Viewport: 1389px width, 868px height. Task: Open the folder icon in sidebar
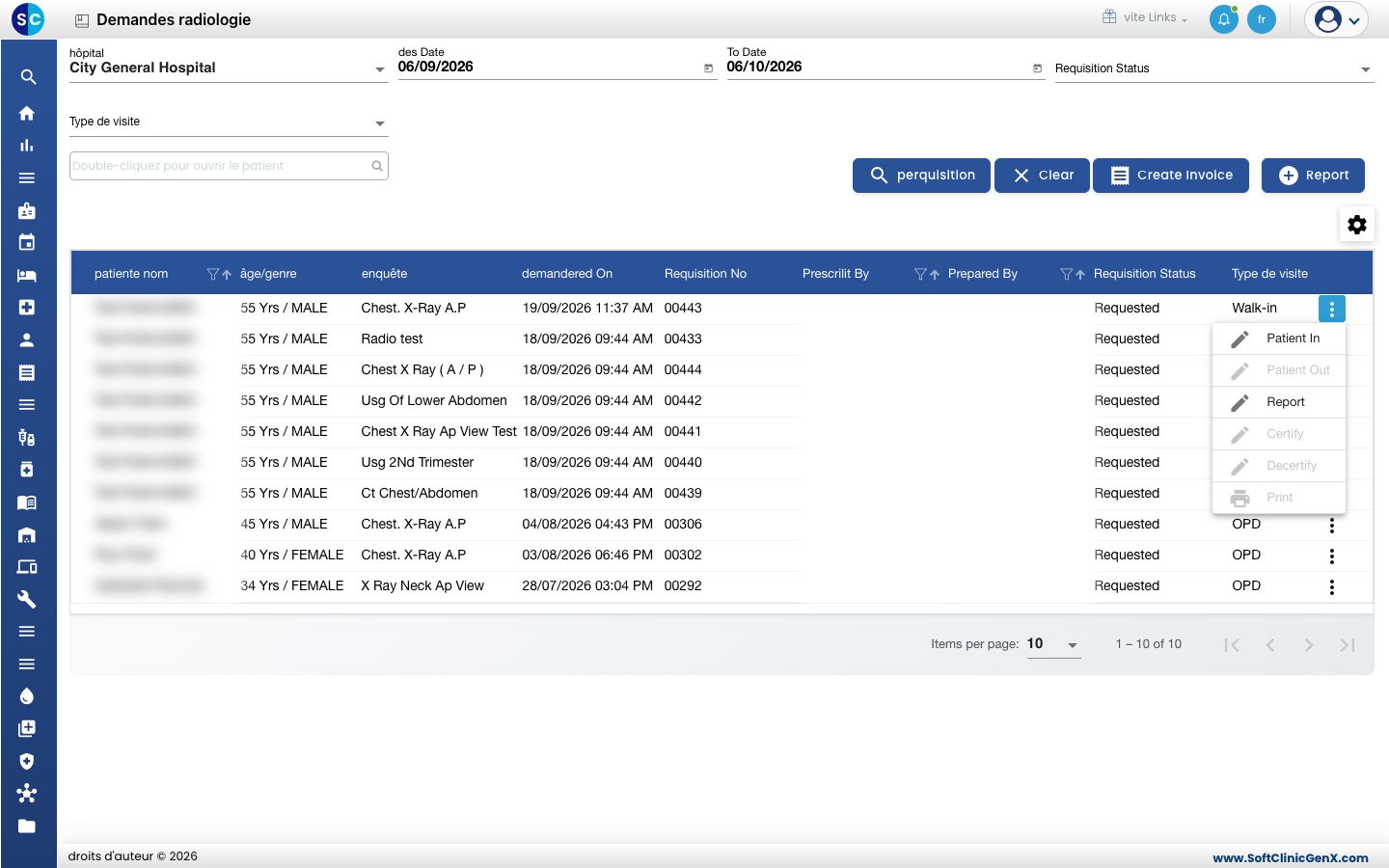coord(27,826)
